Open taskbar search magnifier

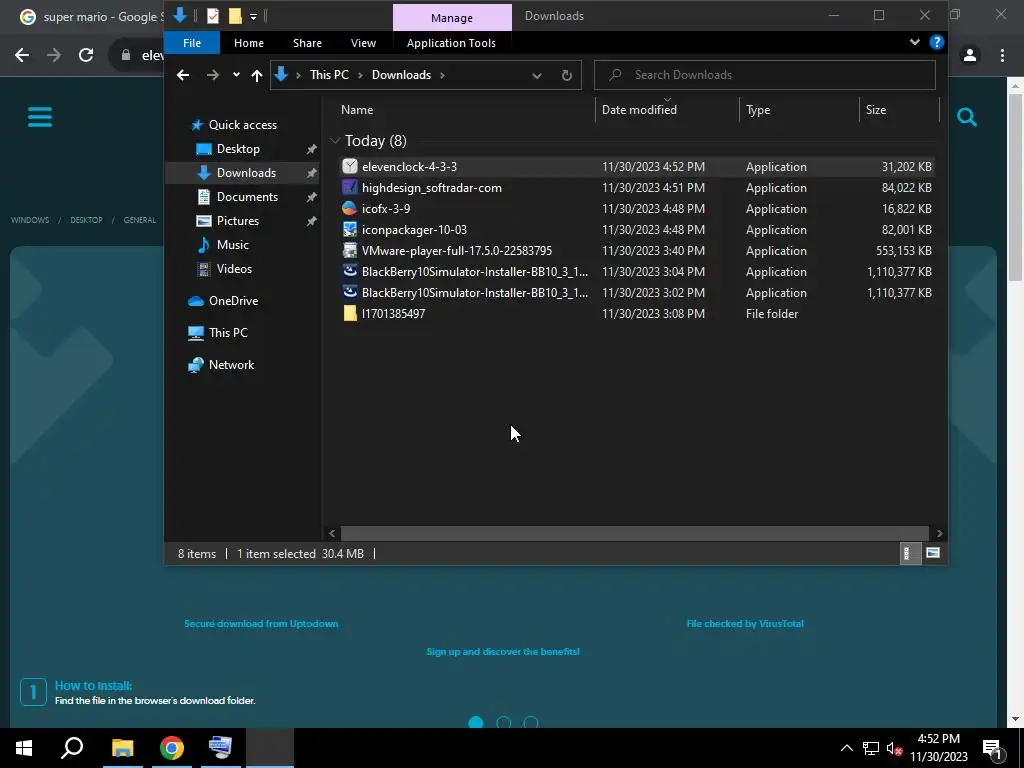(72, 748)
